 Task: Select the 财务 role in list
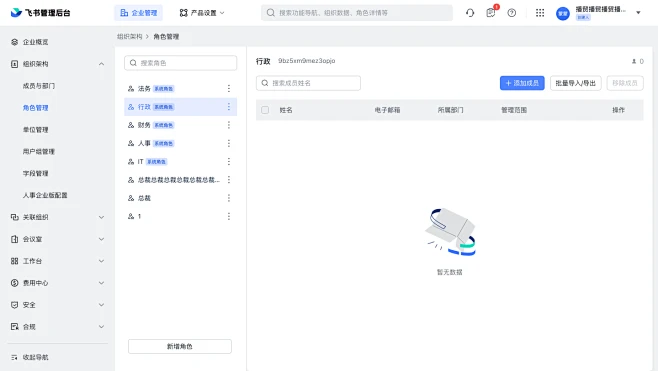(180, 125)
